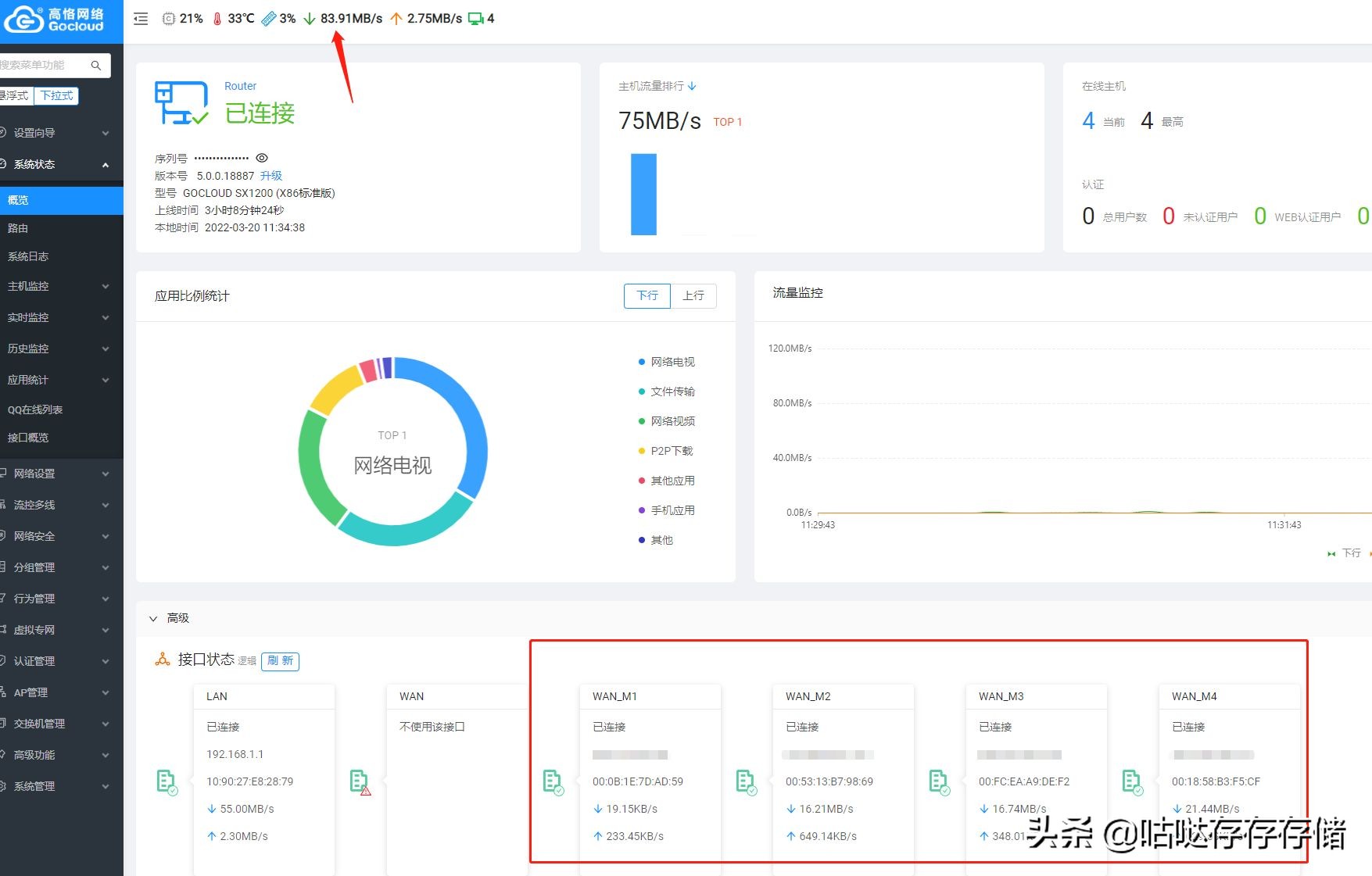The image size is (1372, 876).
Task: Reveal the serial number with the eye toggle
Action: [263, 157]
